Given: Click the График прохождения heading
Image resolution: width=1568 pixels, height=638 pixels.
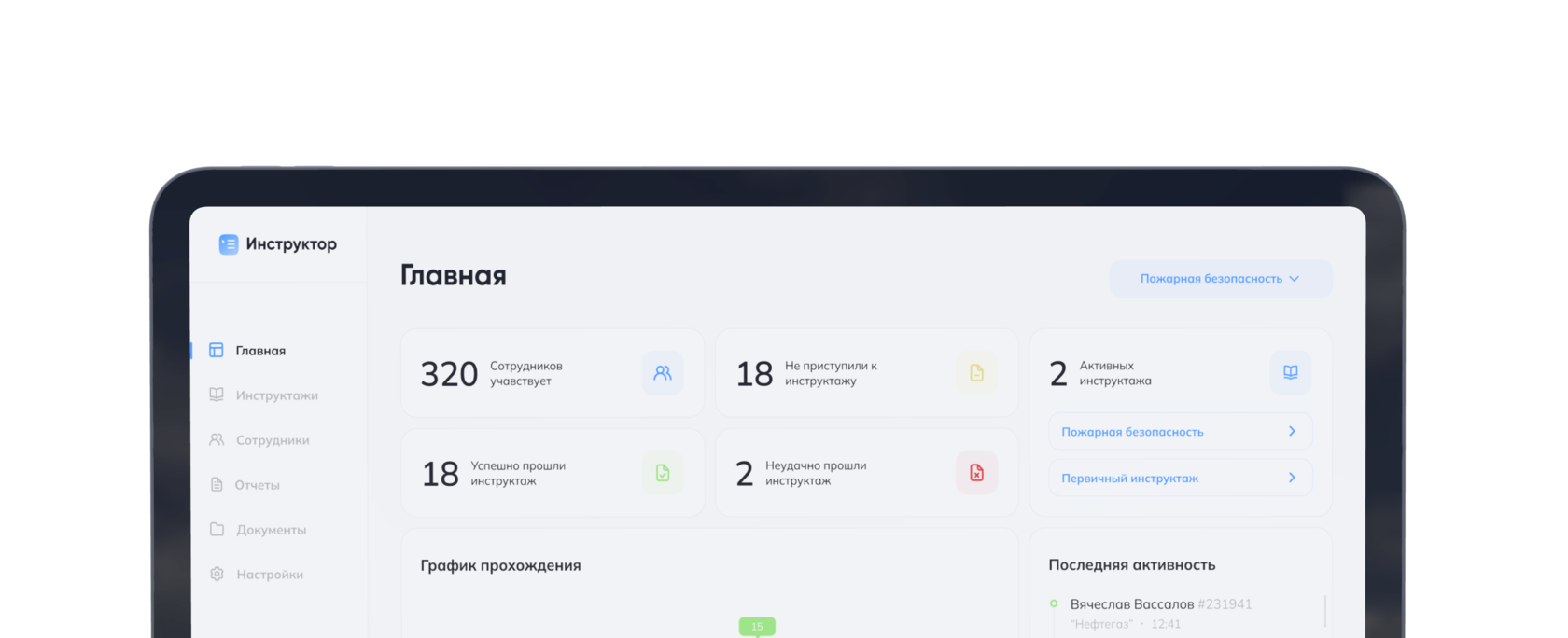Looking at the screenshot, I should [x=500, y=565].
